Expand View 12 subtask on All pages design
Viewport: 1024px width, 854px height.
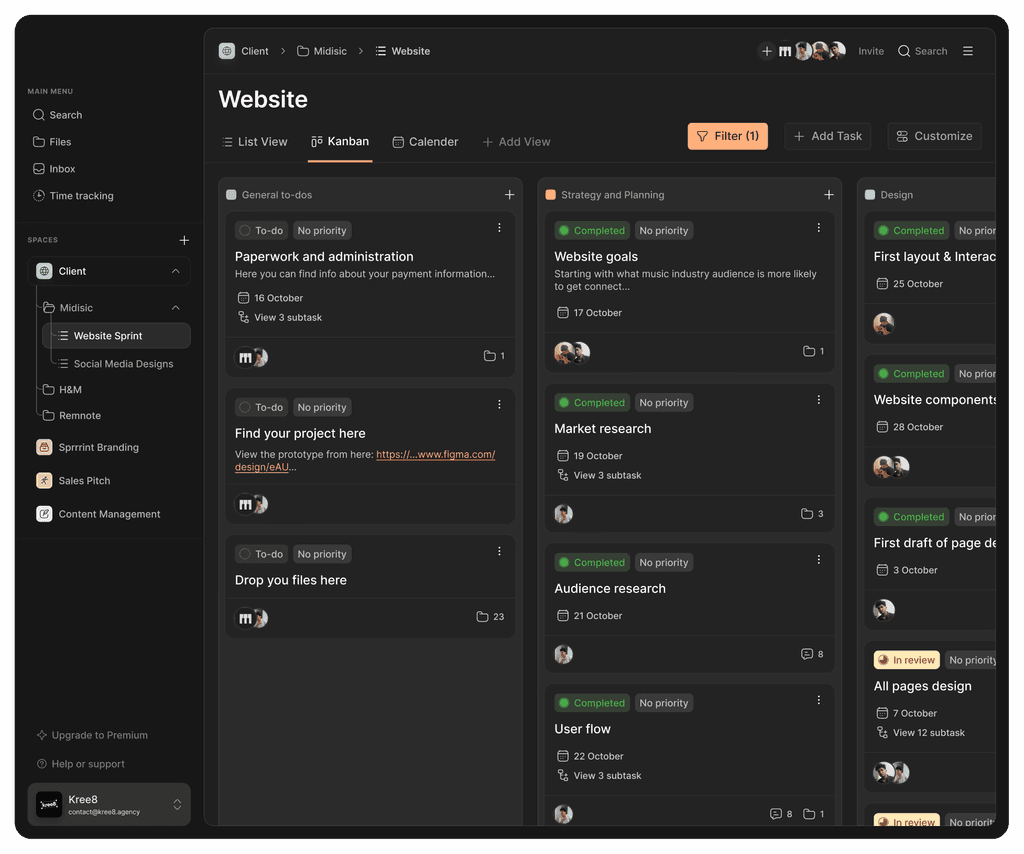[920, 733]
